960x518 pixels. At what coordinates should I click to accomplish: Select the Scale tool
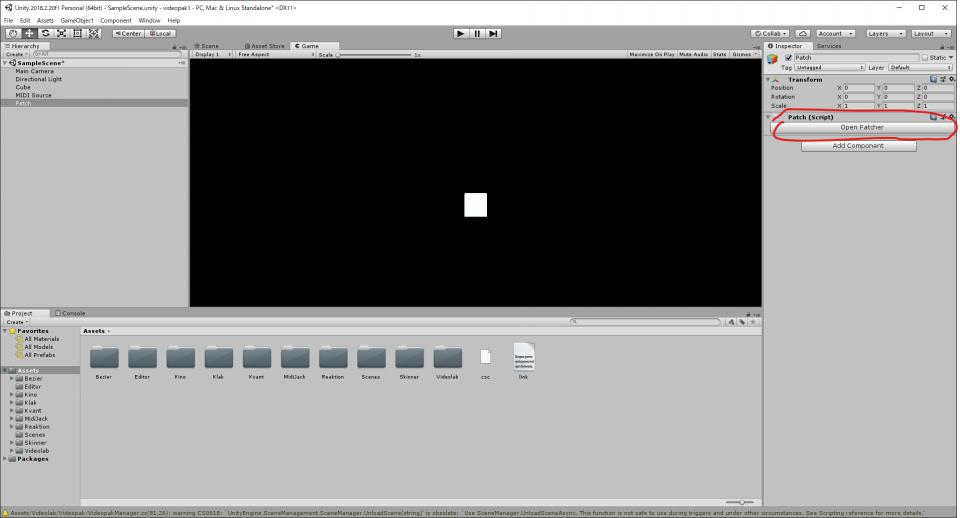tap(62, 33)
